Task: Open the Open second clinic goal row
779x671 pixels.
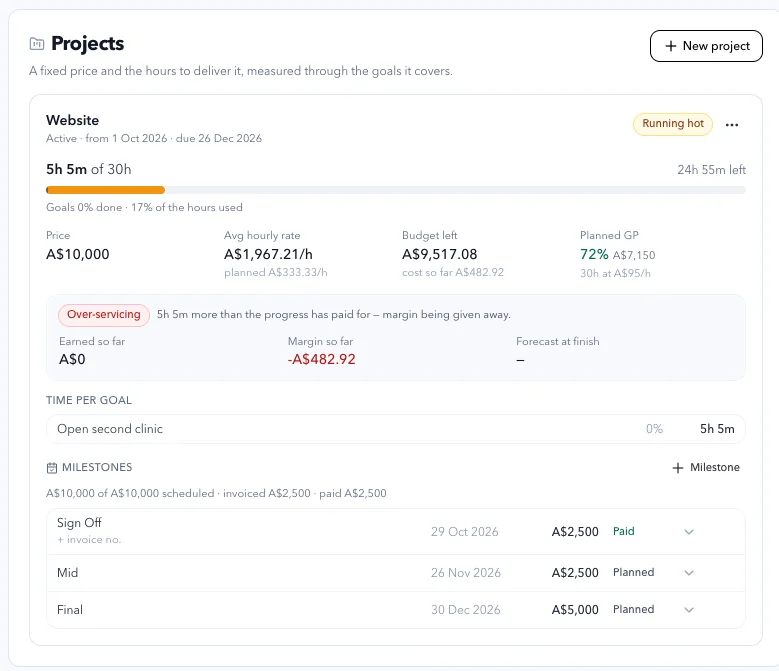Action: tap(395, 429)
